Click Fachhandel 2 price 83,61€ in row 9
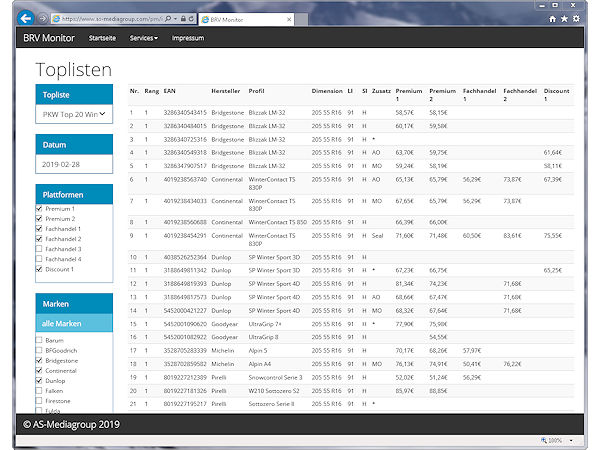This screenshot has height=450, width=600. (512, 236)
